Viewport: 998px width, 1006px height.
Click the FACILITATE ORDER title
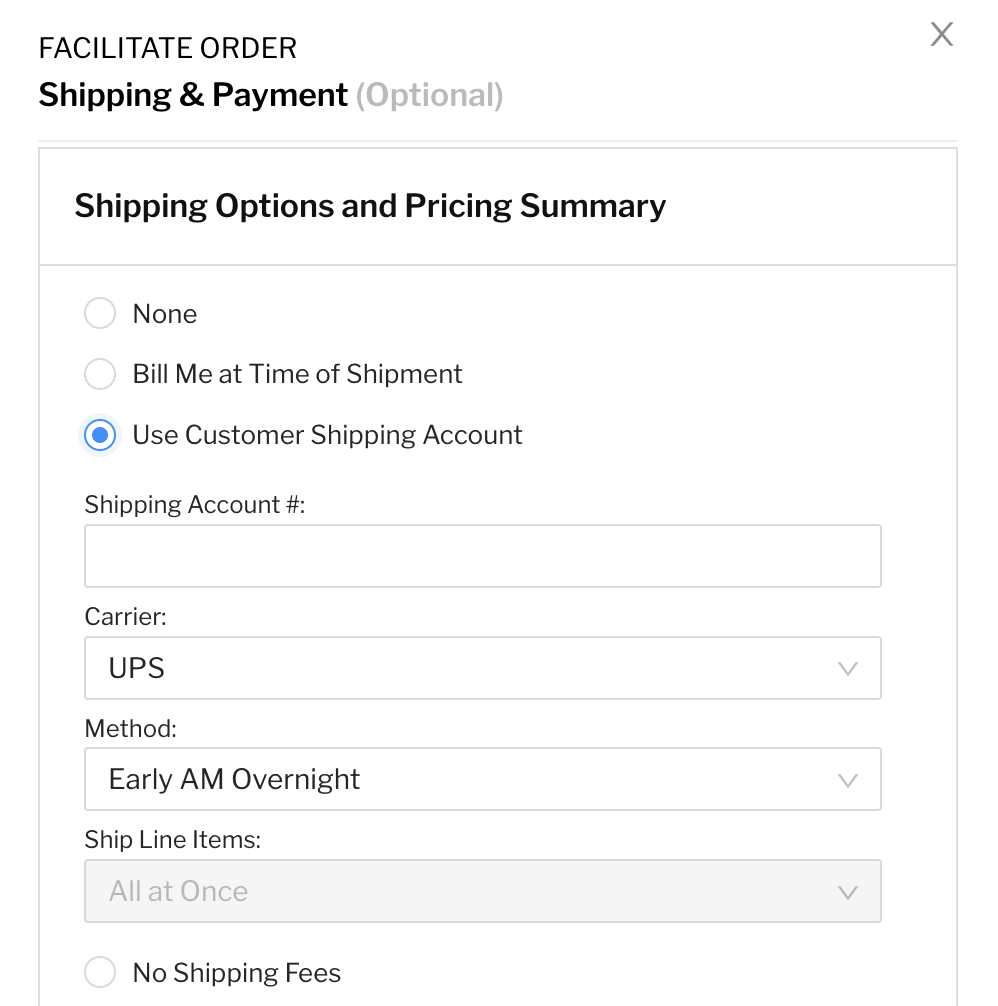[167, 47]
